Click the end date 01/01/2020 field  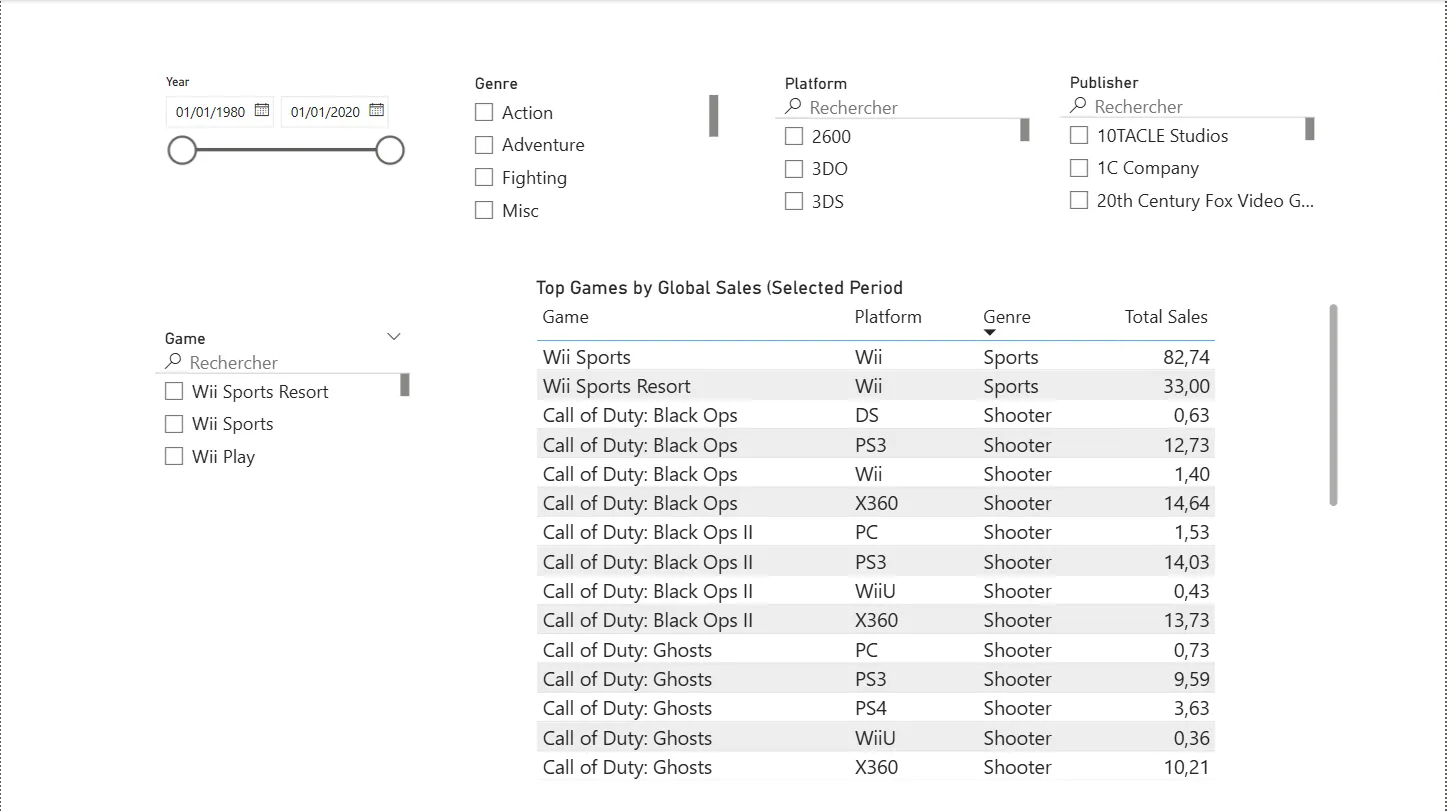click(x=335, y=111)
